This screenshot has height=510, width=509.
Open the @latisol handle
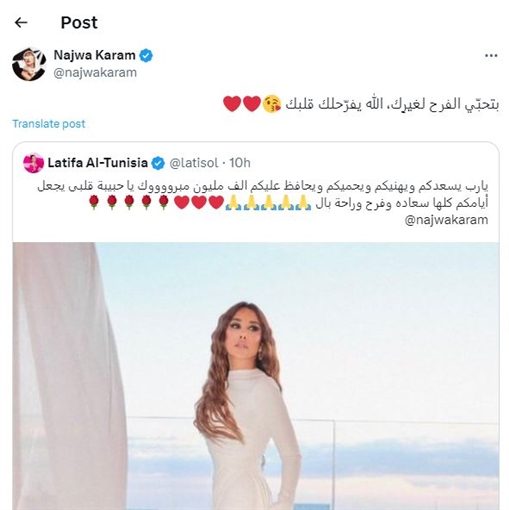pos(194,163)
